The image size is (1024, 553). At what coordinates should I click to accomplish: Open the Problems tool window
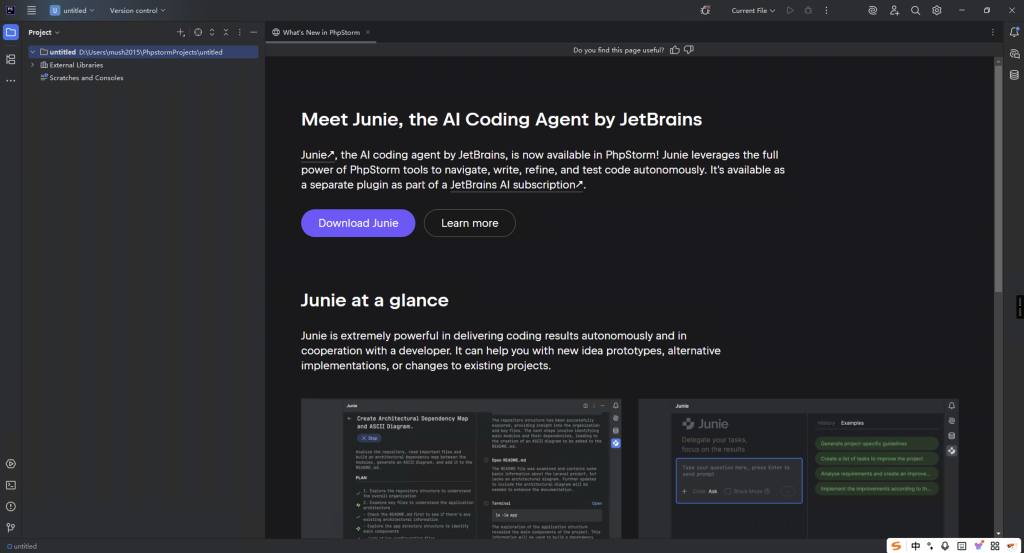10,507
